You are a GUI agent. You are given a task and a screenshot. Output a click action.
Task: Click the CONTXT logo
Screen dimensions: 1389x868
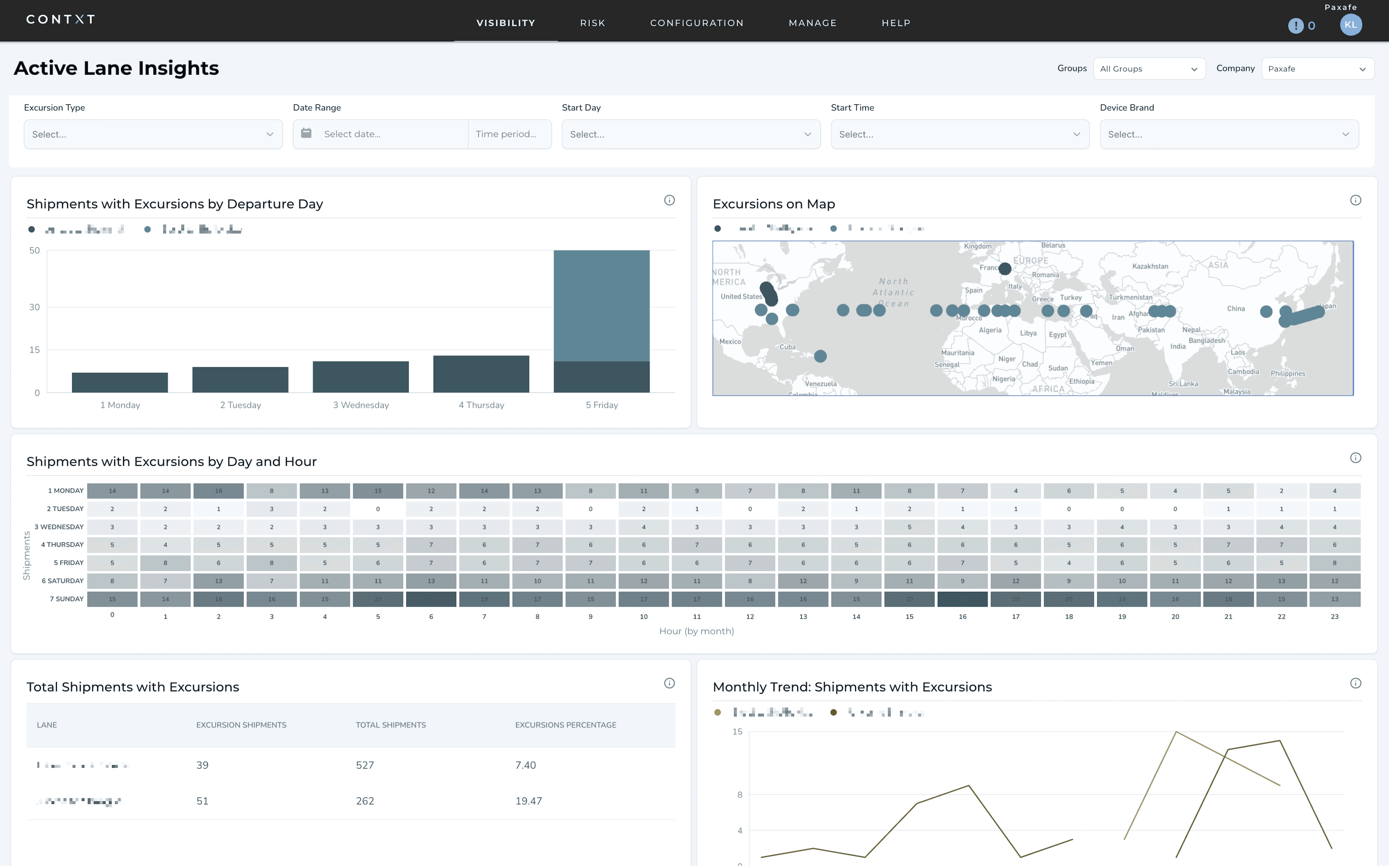60,19
